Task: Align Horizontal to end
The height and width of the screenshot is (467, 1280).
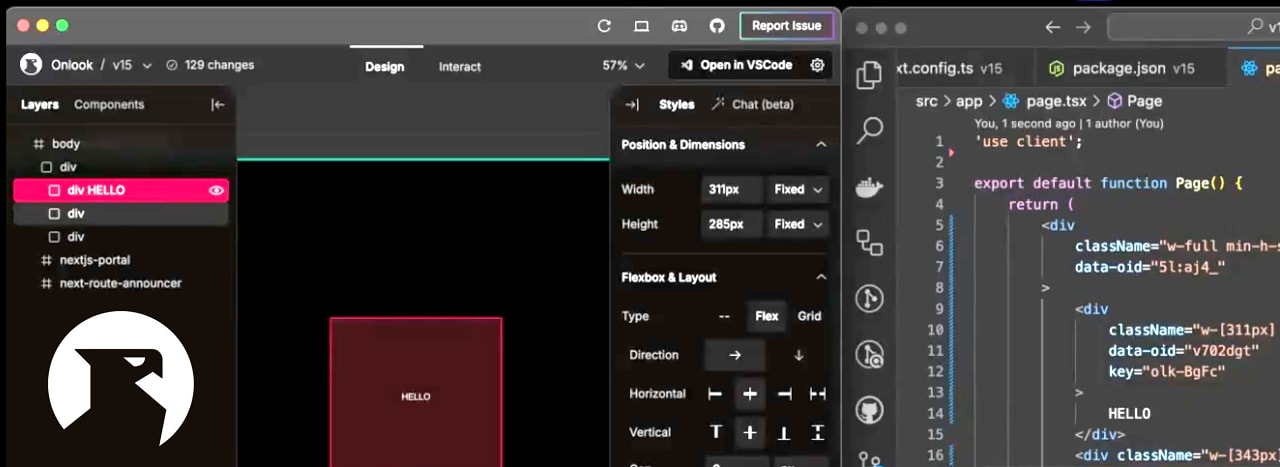Action: pos(785,394)
